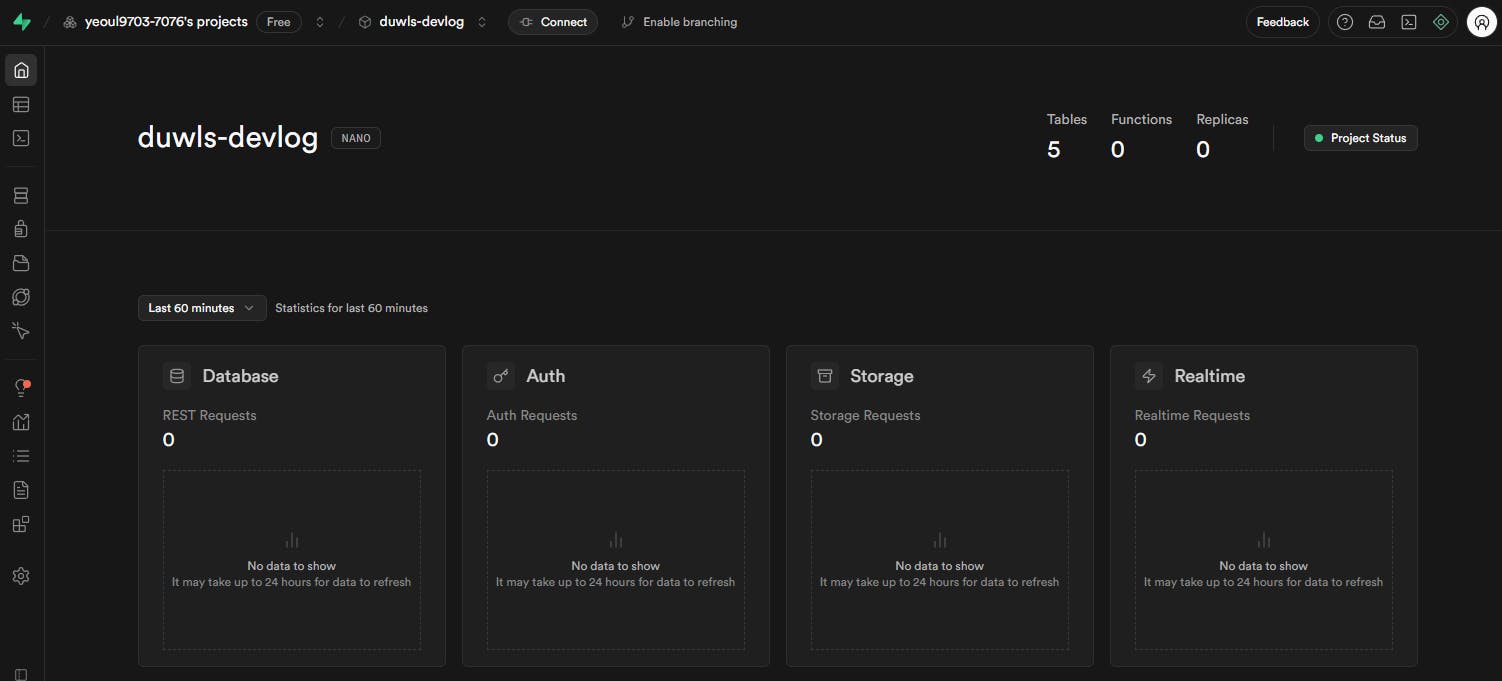This screenshot has width=1502, height=681.
Task: Click the Replicas count 0
Action: pos(1203,150)
